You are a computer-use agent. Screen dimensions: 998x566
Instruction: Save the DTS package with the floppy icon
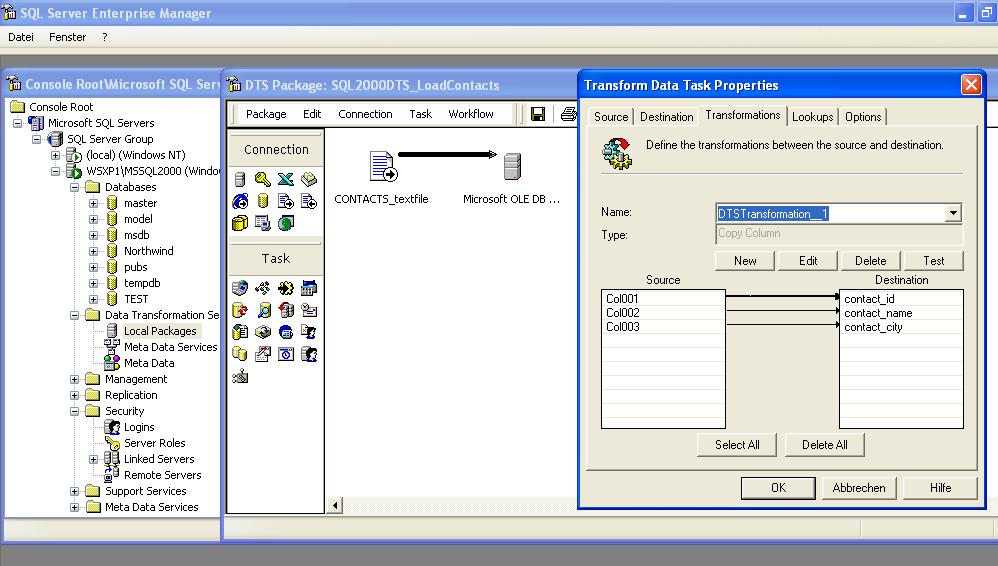pos(538,114)
